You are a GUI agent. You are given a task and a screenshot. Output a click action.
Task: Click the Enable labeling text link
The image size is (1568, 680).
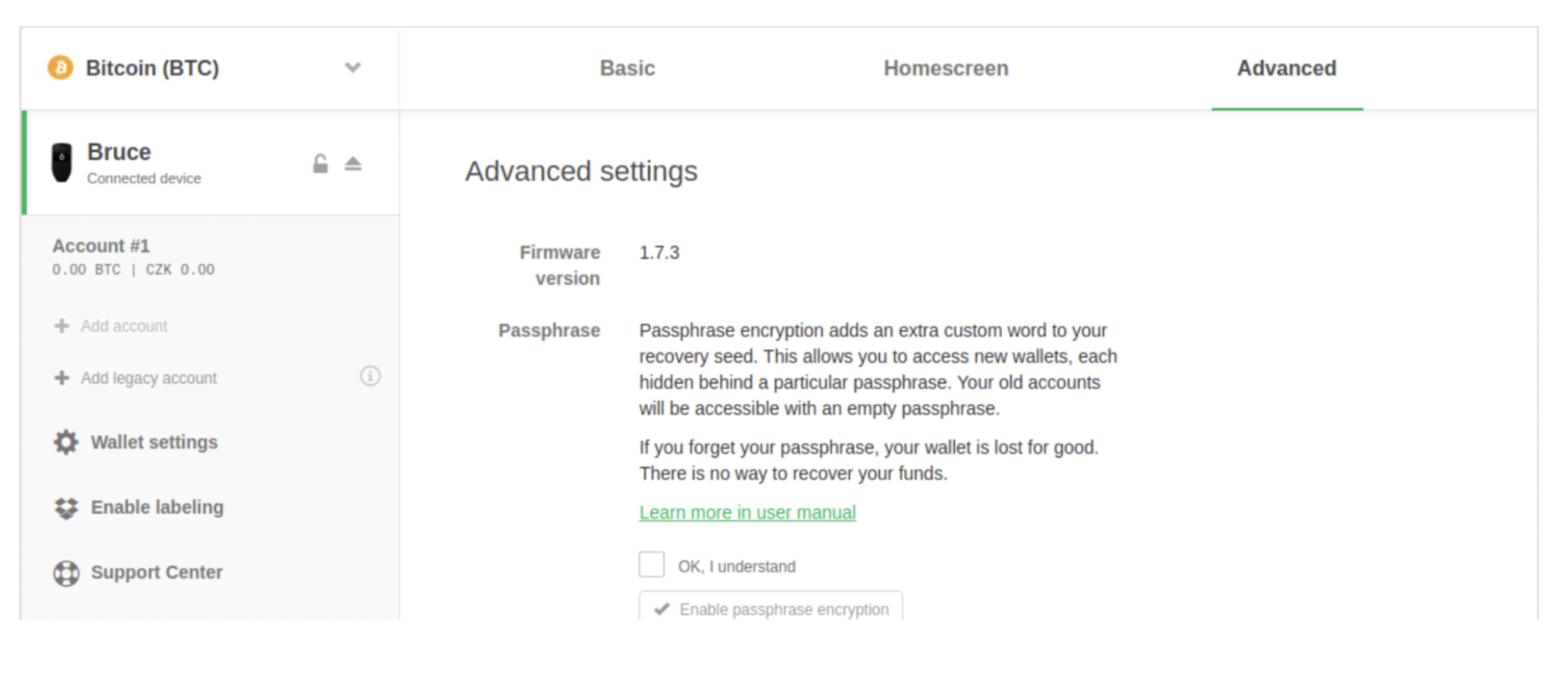[x=157, y=508]
